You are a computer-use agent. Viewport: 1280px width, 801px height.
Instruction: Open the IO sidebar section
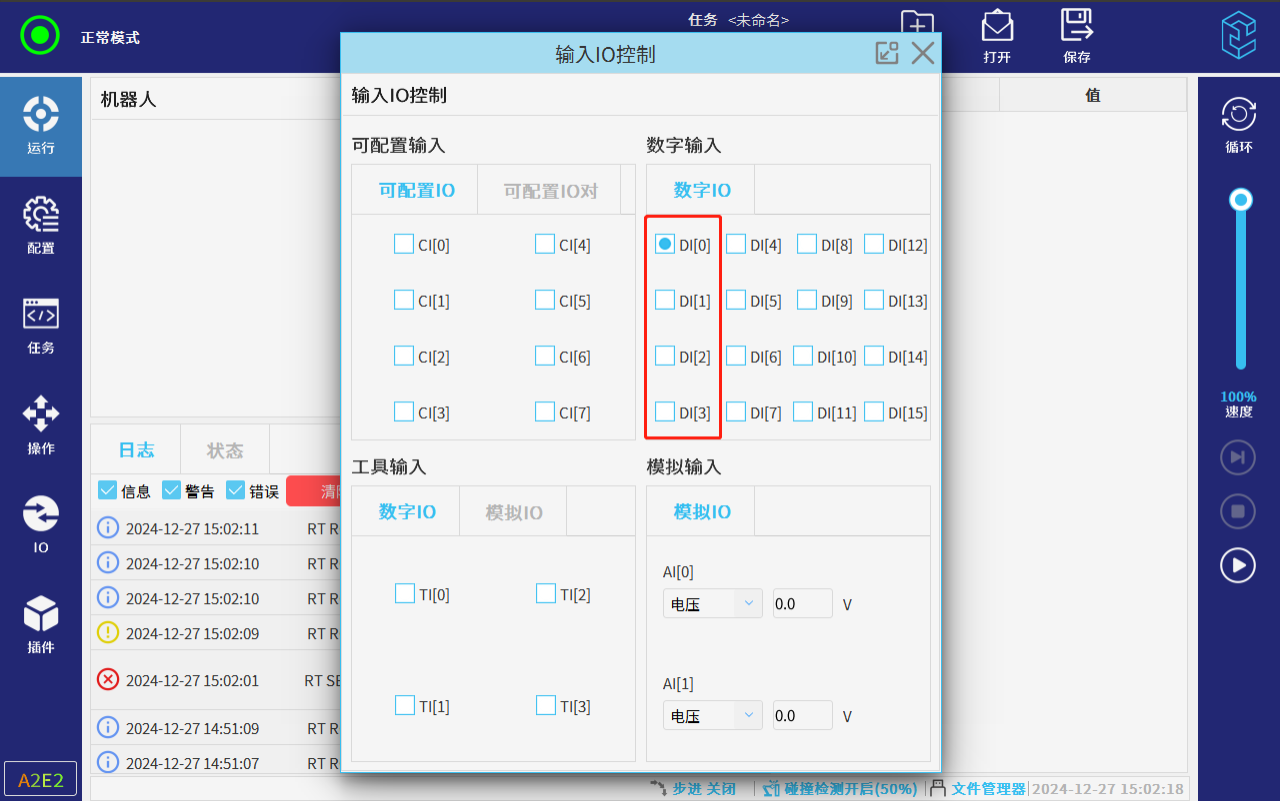40,524
